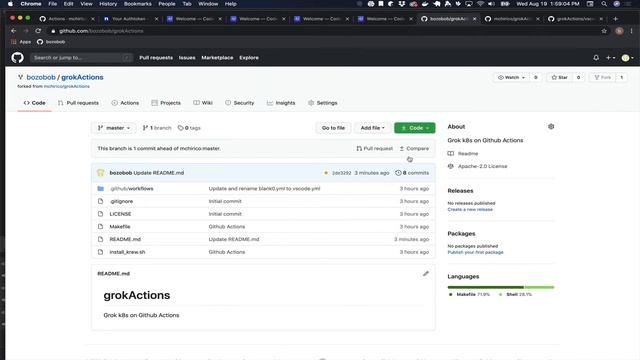The image size is (640, 360).
Task: Click the Pull request link
Action: tap(374, 149)
